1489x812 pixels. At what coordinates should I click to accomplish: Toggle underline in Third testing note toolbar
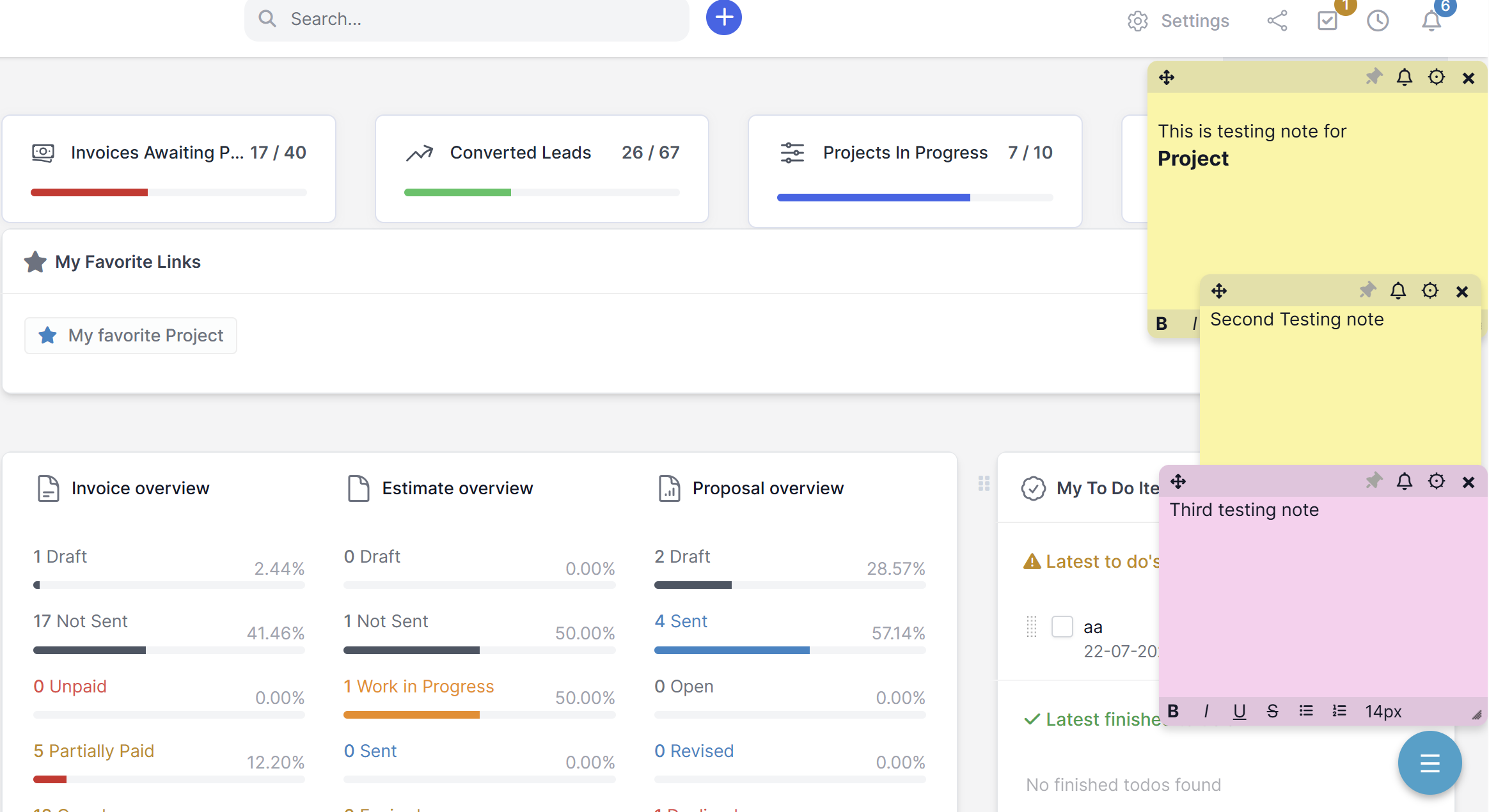coord(1240,711)
